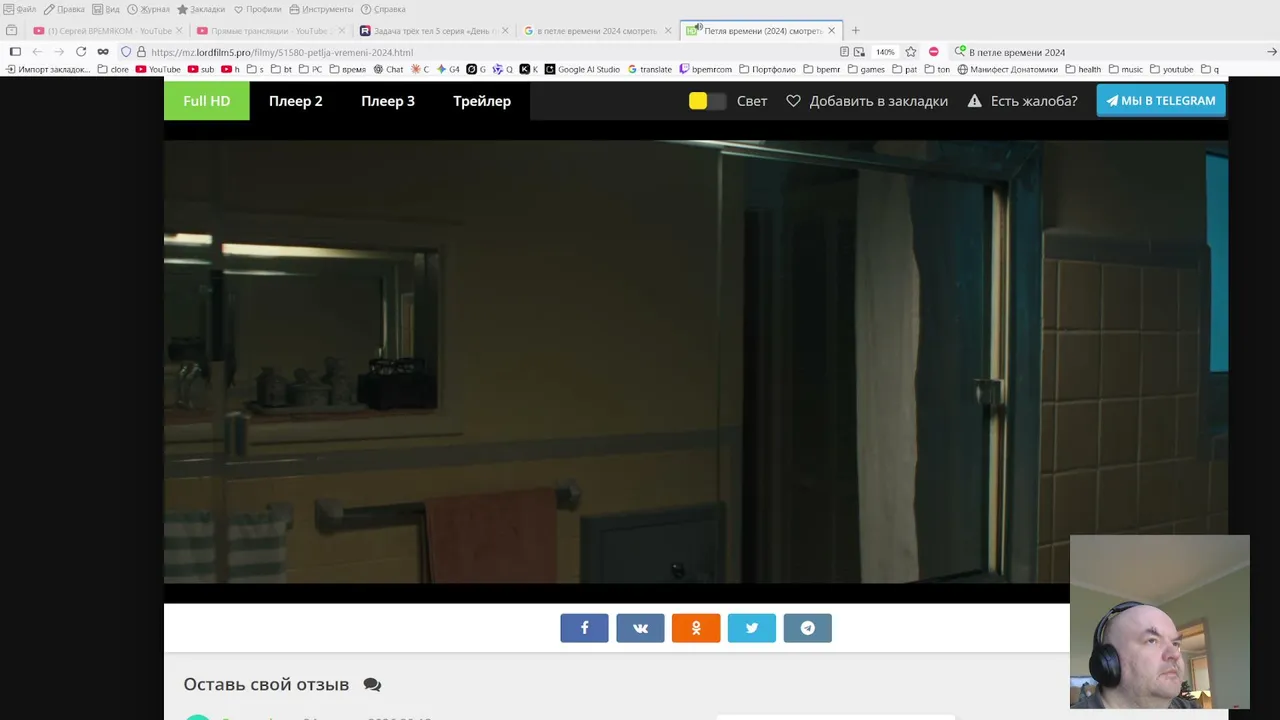1280x720 pixels.
Task: Reload the current page
Action: click(81, 52)
